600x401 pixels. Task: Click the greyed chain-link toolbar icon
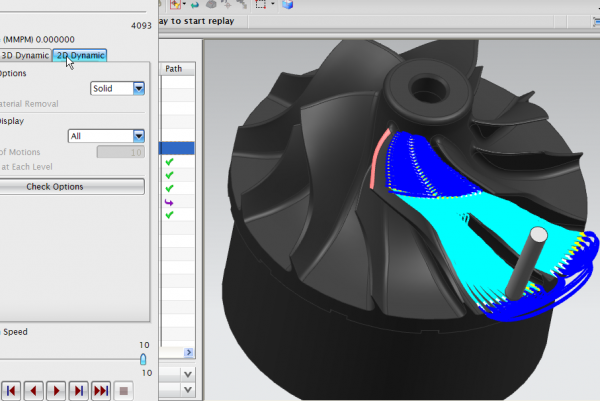coord(242,4)
